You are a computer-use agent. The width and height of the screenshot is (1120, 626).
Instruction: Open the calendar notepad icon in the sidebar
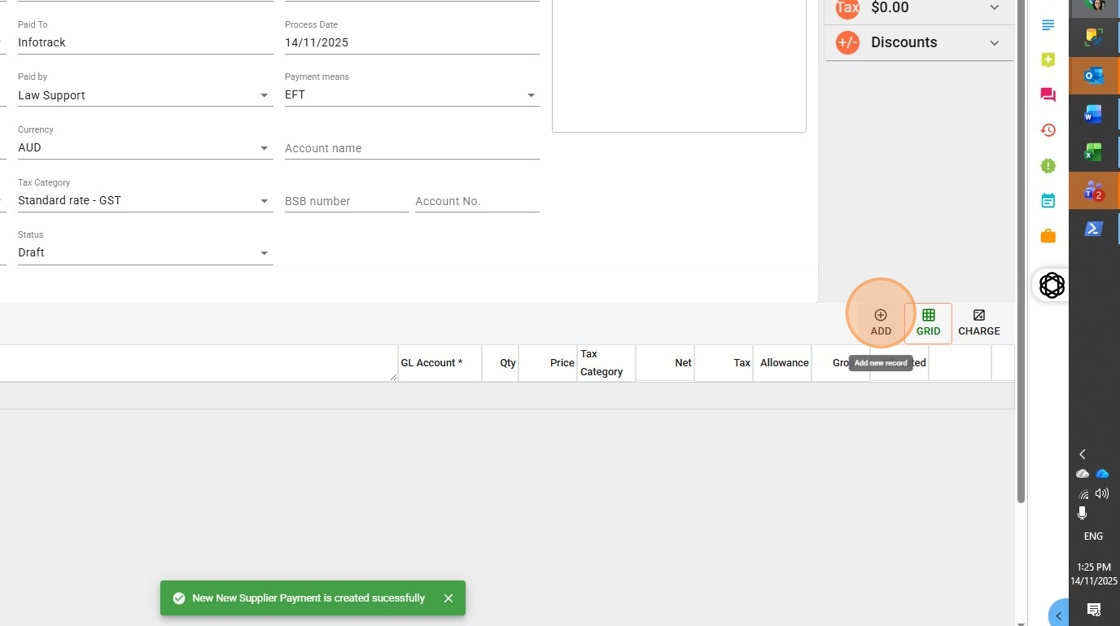(1048, 200)
